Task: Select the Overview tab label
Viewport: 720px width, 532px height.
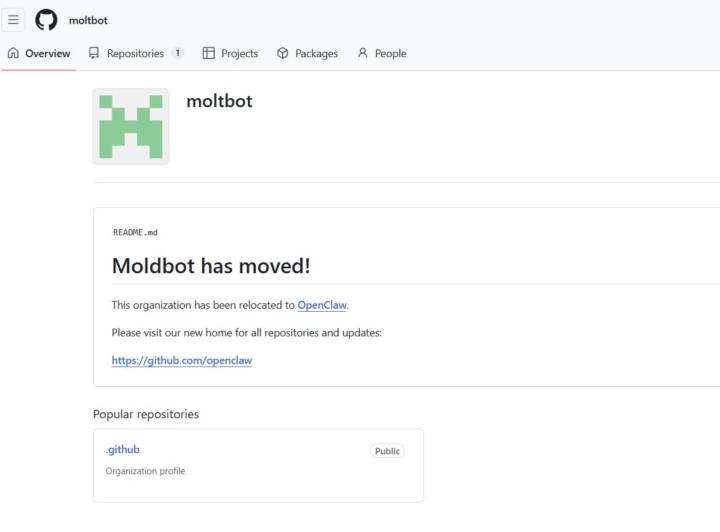Action: [x=47, y=53]
